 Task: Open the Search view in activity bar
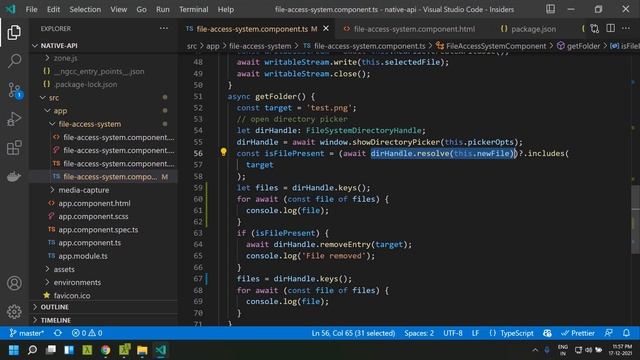(x=14, y=61)
